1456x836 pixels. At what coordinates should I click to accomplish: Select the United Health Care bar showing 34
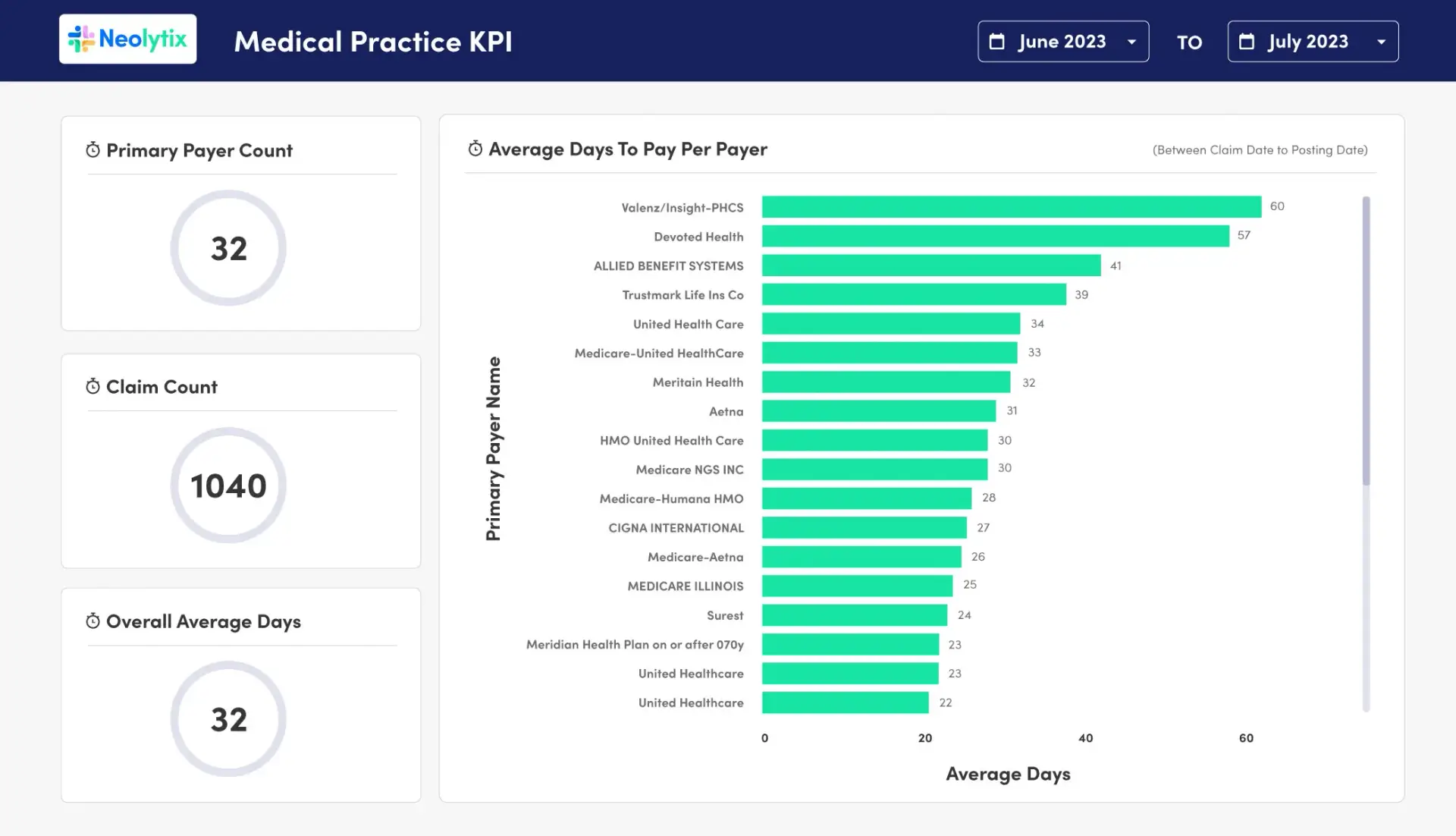tap(891, 324)
